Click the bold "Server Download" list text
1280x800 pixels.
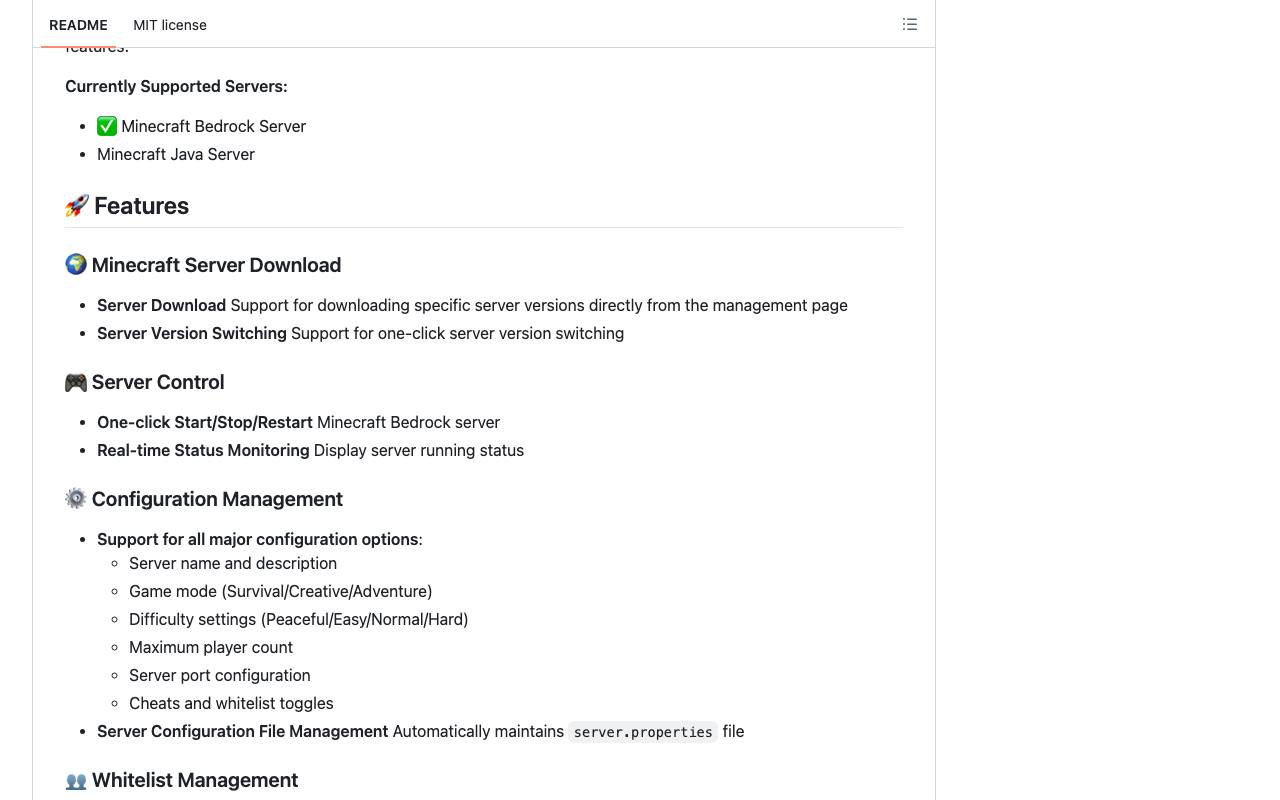coord(161,305)
